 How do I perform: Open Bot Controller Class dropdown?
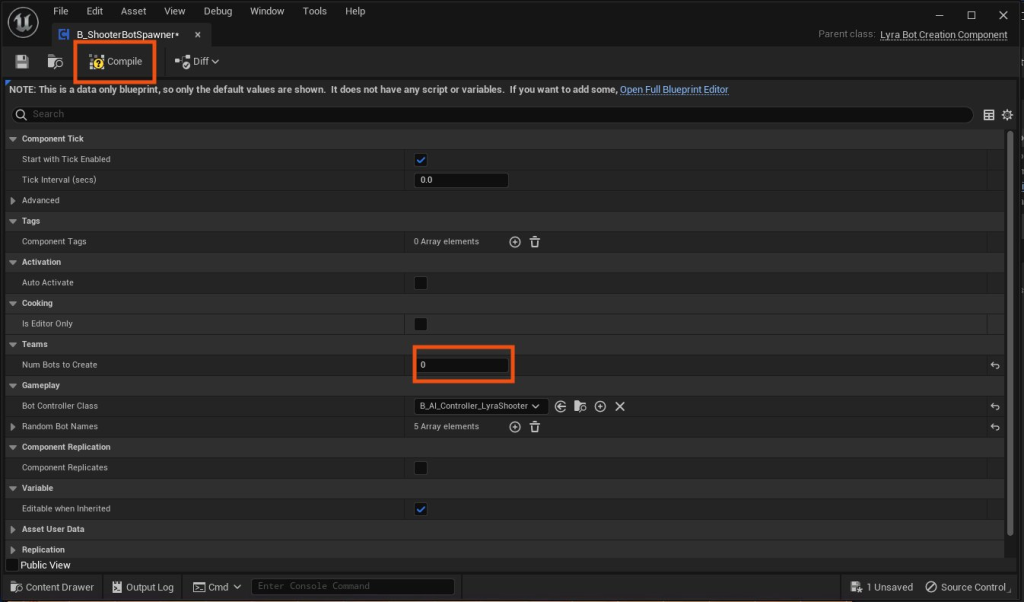pos(481,406)
